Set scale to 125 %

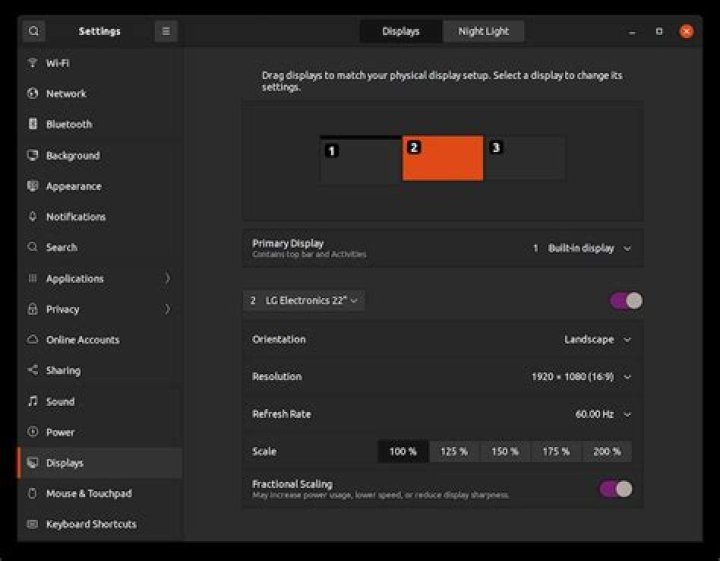pyautogui.click(x=454, y=451)
